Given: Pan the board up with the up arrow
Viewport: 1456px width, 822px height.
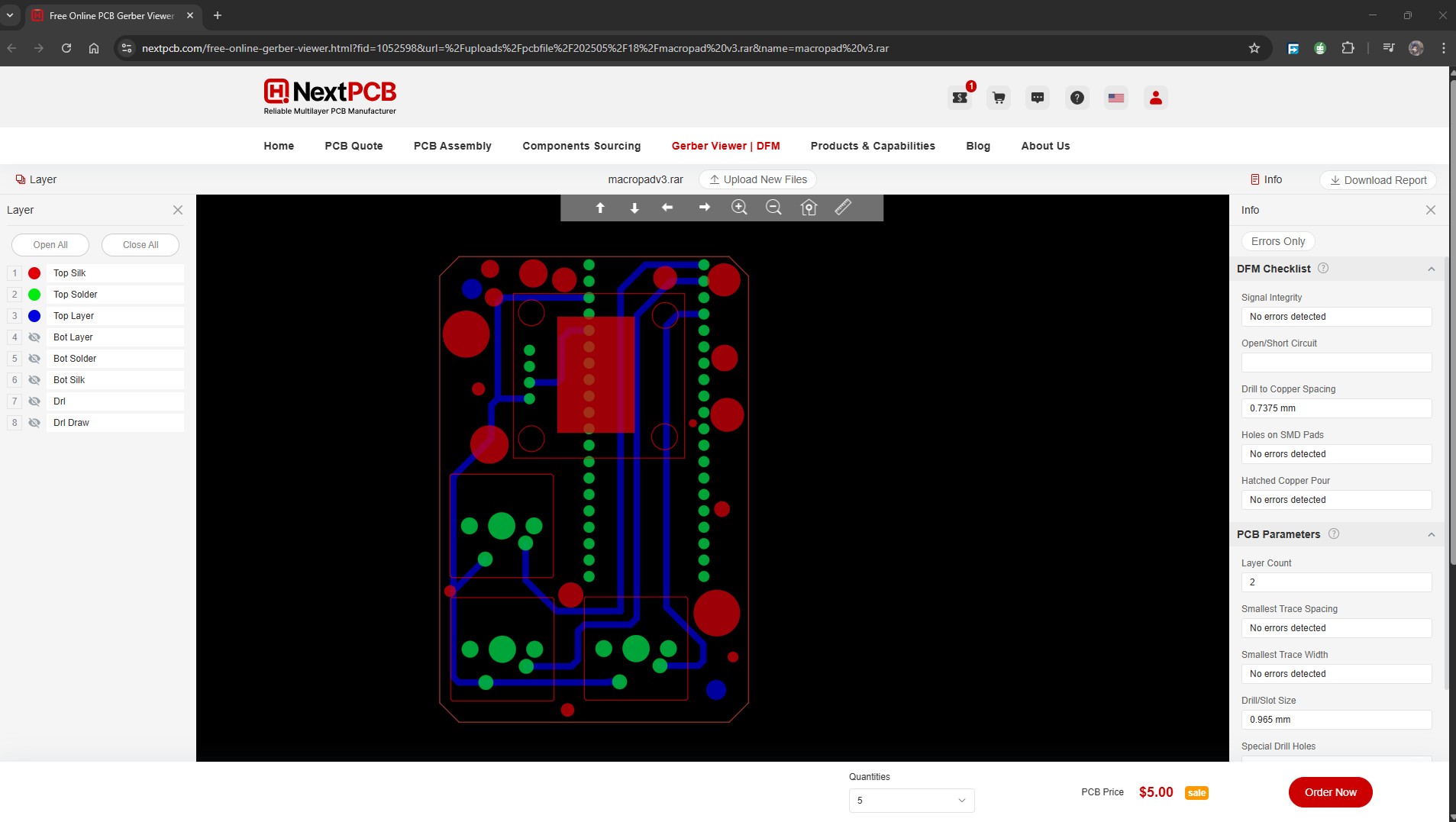Looking at the screenshot, I should 600,208.
